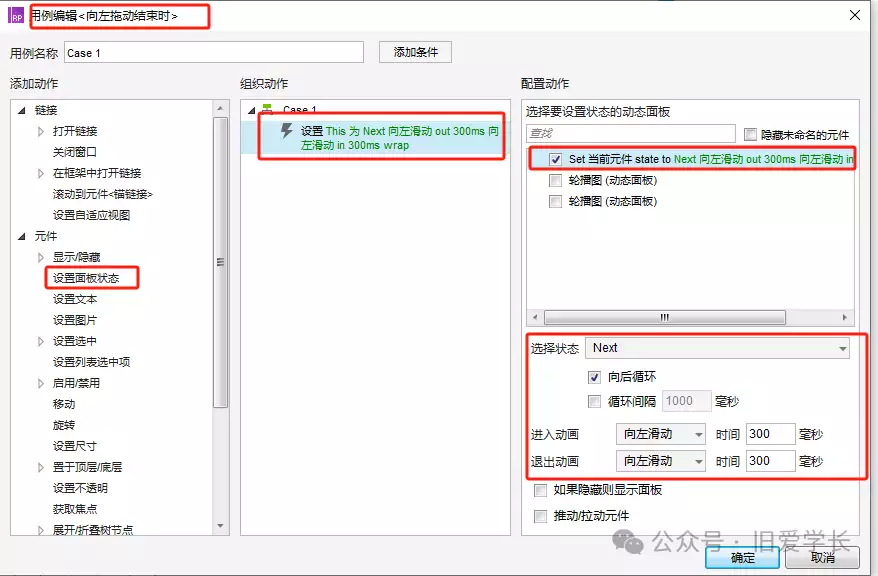
Task: Enable 如果隐藏则显示面板 checkbox
Action: tap(540, 491)
